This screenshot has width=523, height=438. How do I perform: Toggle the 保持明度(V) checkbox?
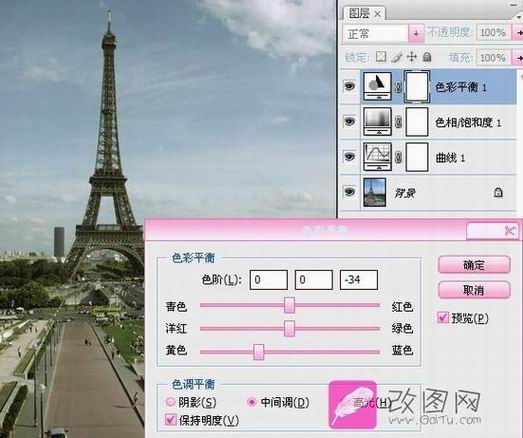pyautogui.click(x=170, y=419)
